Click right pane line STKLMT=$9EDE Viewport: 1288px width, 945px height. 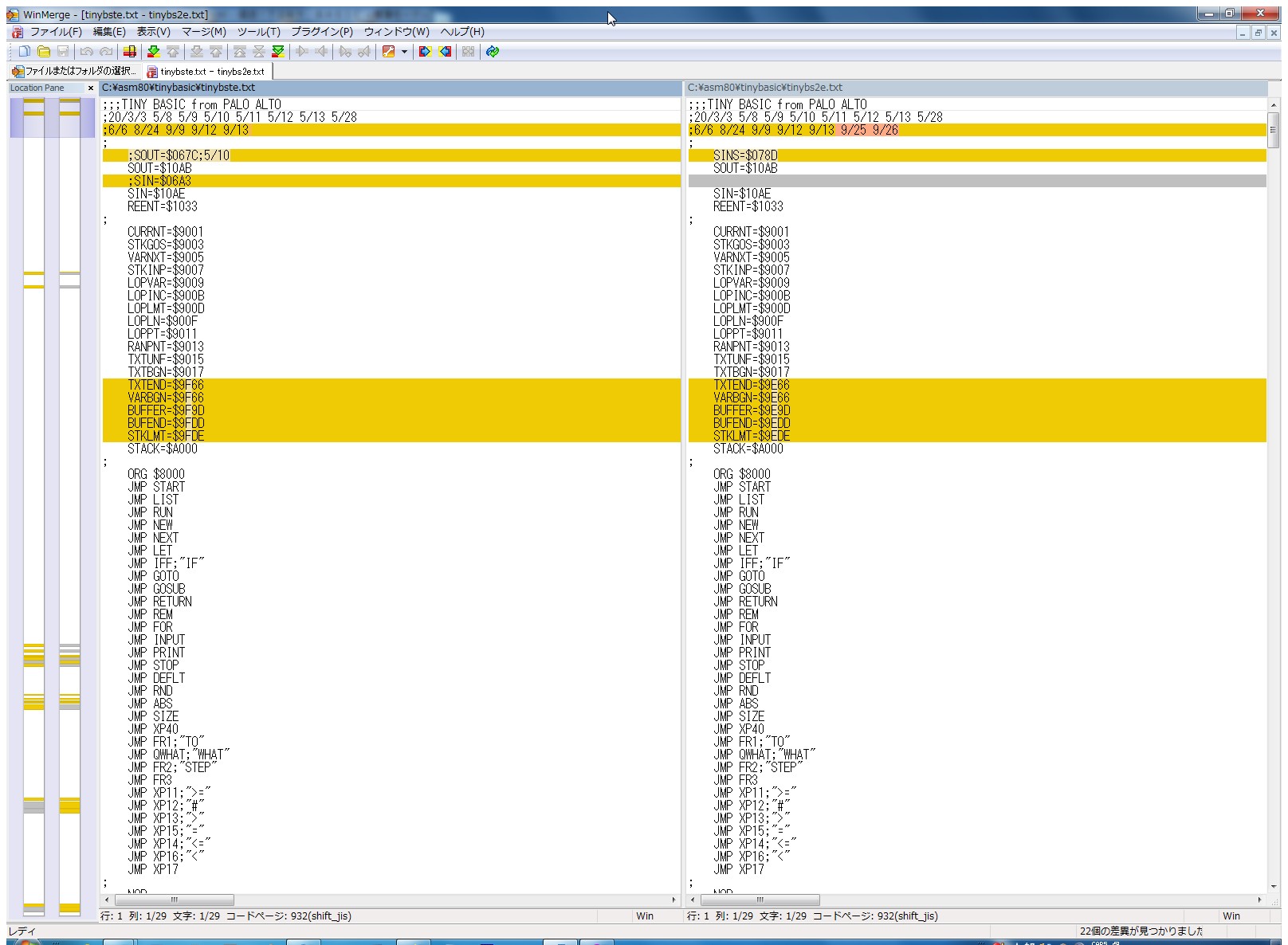[x=977, y=436]
